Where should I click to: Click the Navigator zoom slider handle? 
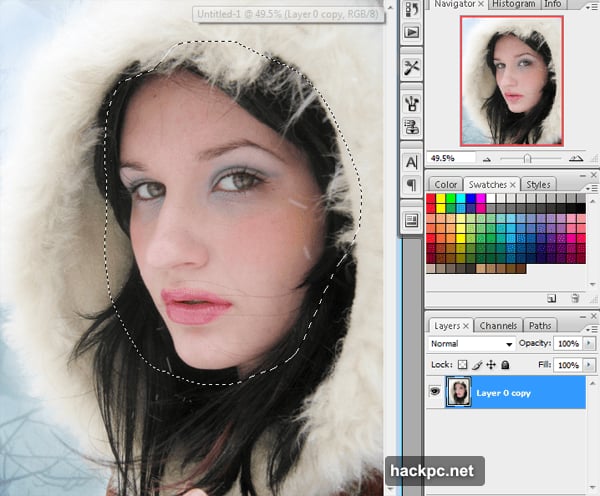(x=527, y=158)
